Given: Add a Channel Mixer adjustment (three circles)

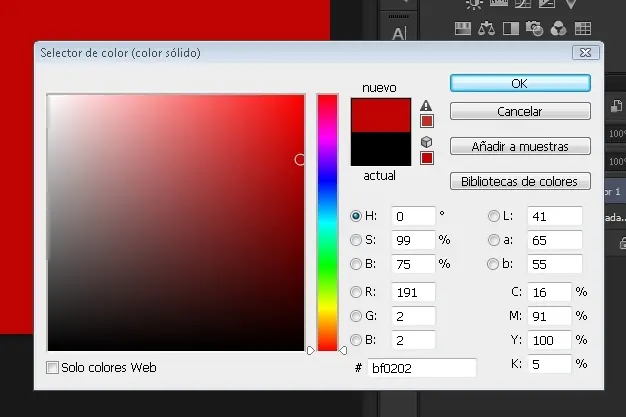Looking at the screenshot, I should [559, 28].
